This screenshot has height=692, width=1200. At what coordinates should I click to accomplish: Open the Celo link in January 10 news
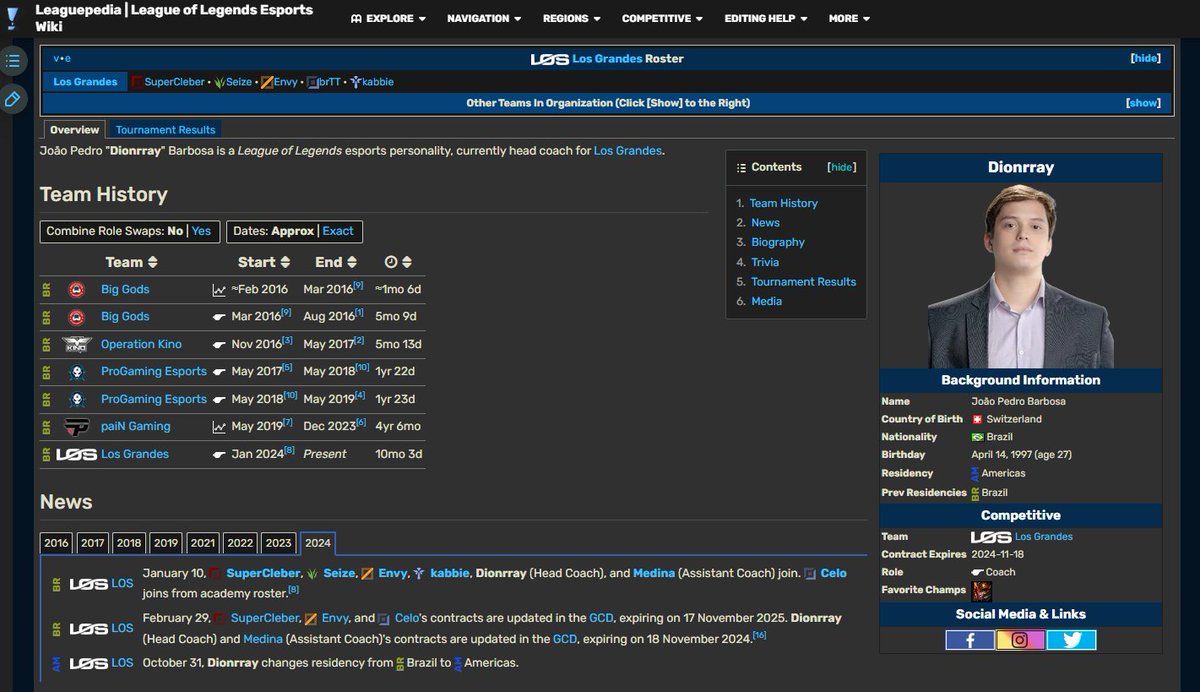[834, 573]
